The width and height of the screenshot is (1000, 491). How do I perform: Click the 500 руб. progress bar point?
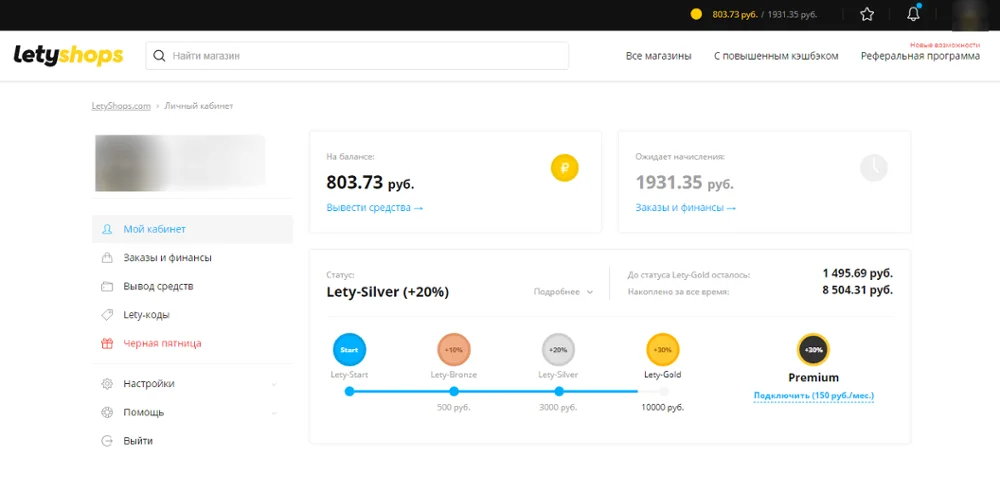[454, 392]
